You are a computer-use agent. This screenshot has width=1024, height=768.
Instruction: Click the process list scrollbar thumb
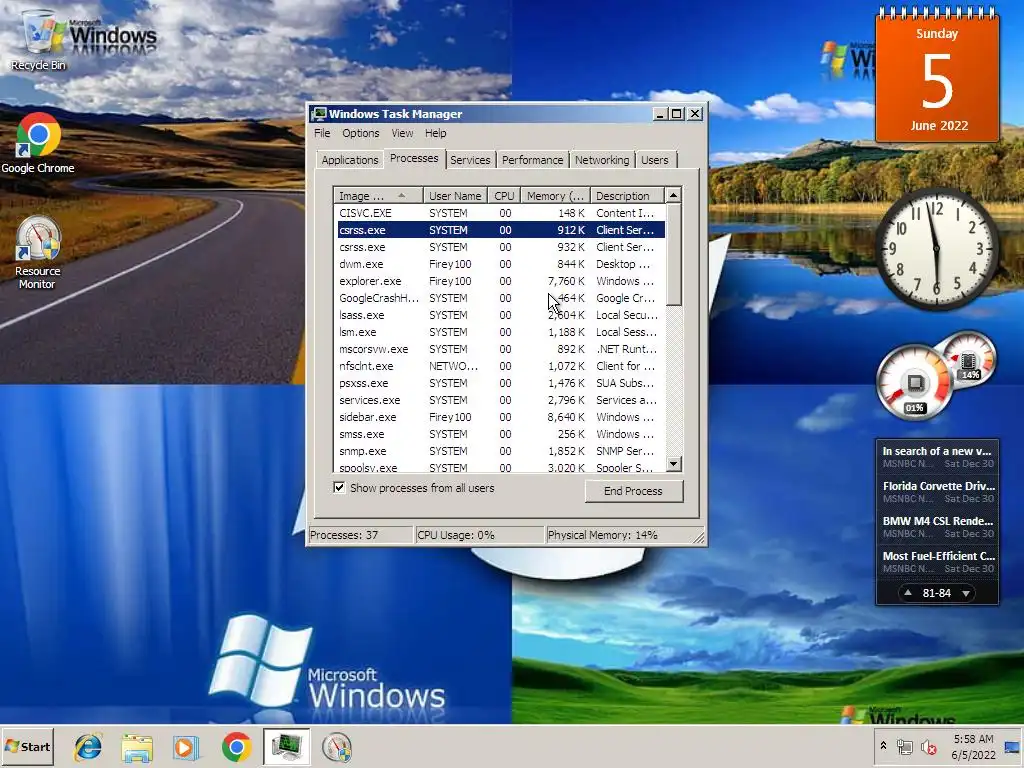(673, 255)
